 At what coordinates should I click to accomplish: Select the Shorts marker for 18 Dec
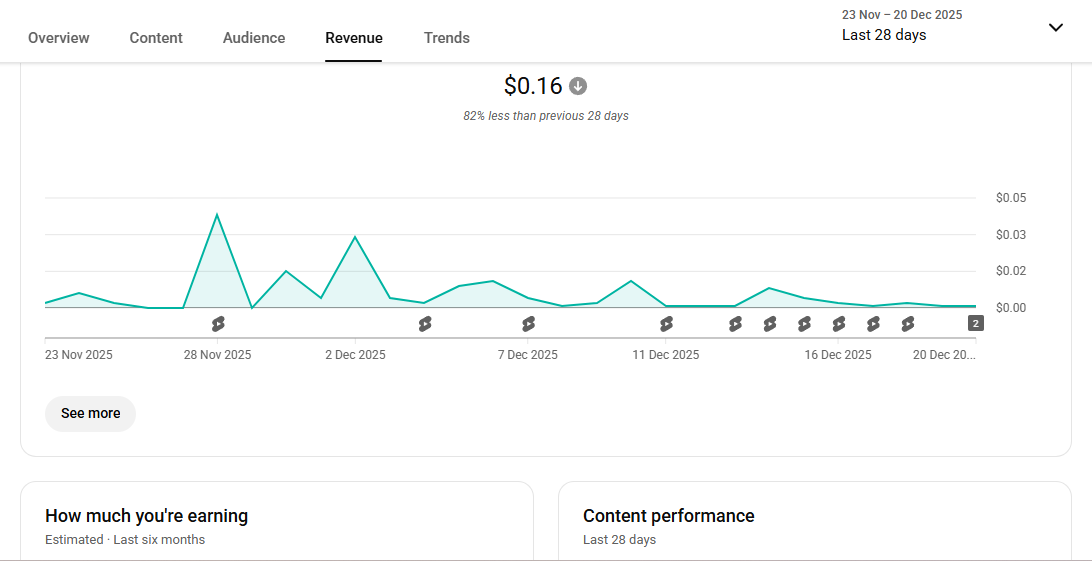(908, 324)
